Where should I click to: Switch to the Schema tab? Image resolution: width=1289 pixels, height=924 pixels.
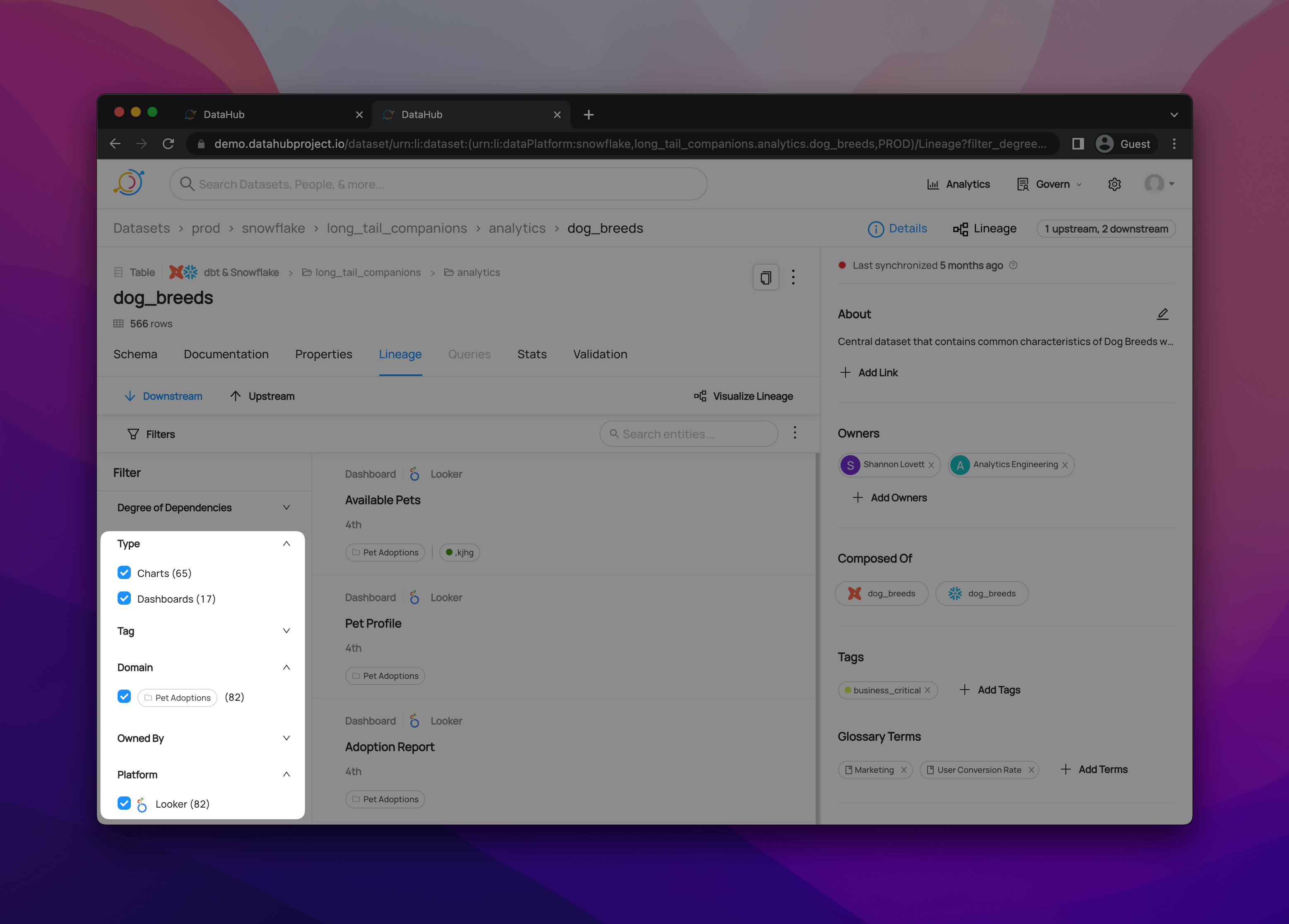135,354
